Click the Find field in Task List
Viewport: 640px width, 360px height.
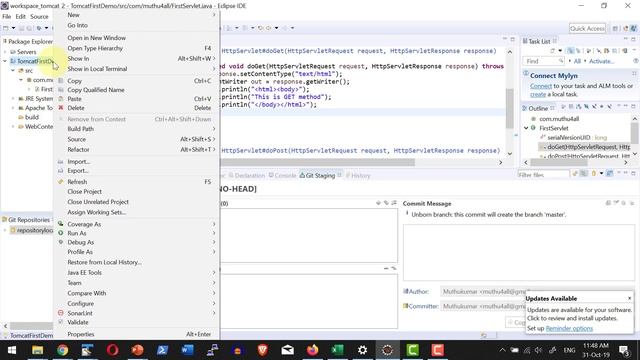pos(543,61)
